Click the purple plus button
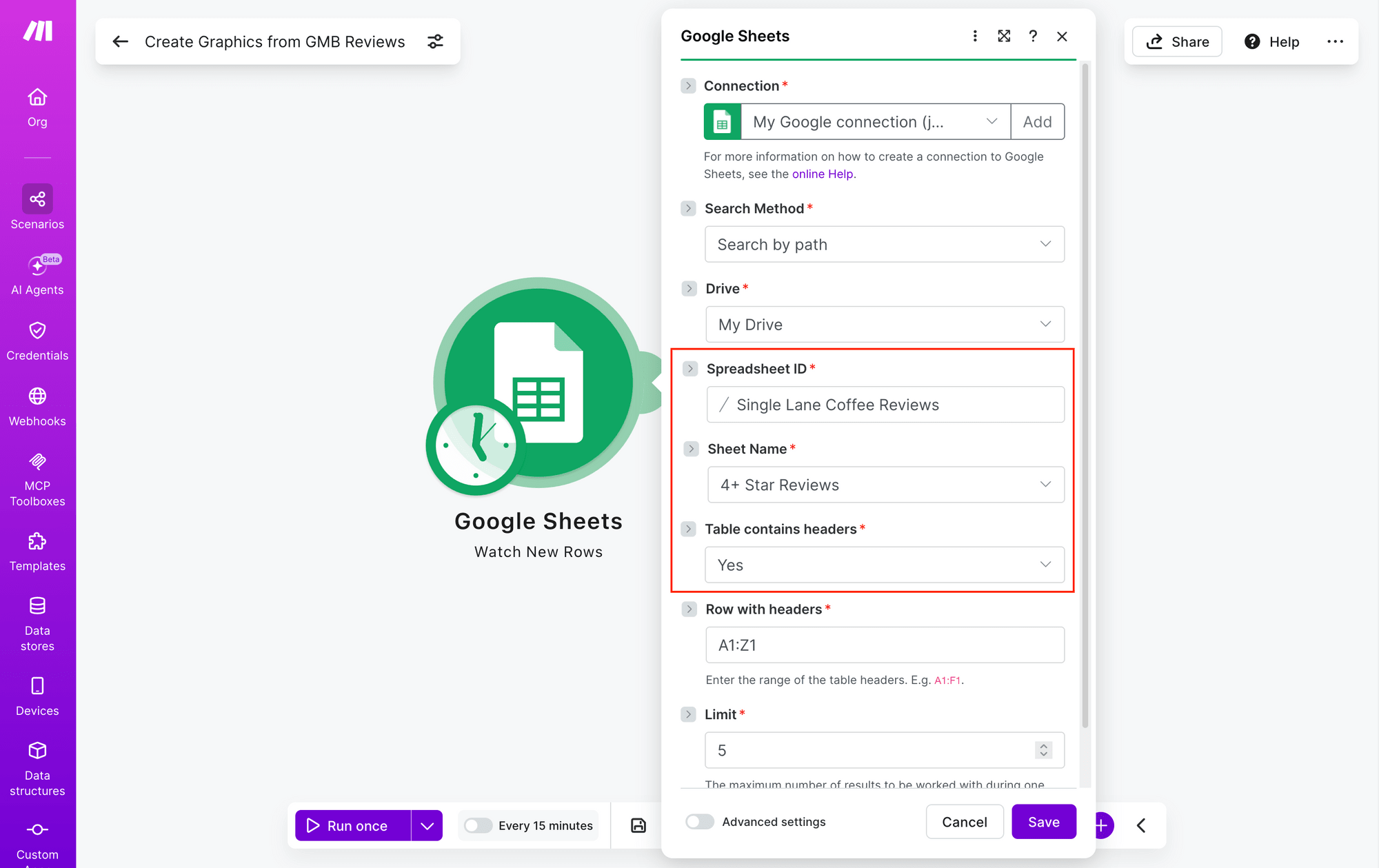Screen dimensions: 1379x868 click(x=1103, y=825)
